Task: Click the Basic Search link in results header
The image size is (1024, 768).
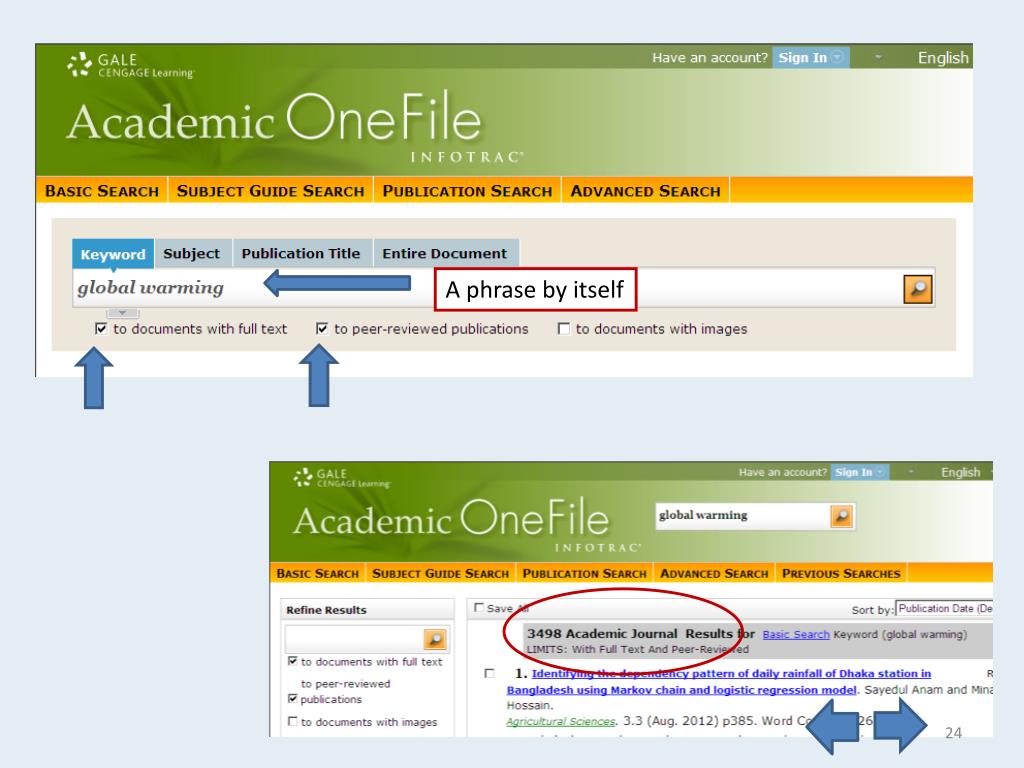Action: [795, 634]
